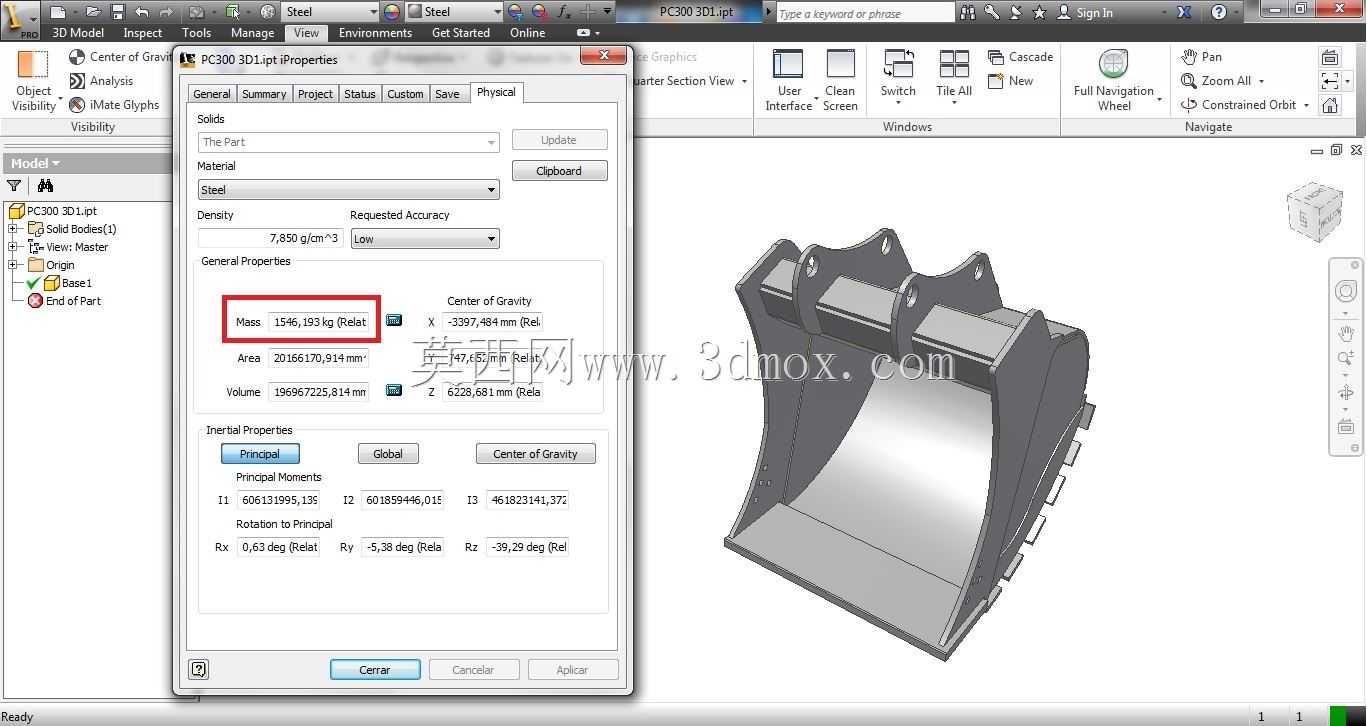Viewport: 1367px width, 726px height.
Task: Select Base1 feature in the Model tree
Action: [66, 283]
